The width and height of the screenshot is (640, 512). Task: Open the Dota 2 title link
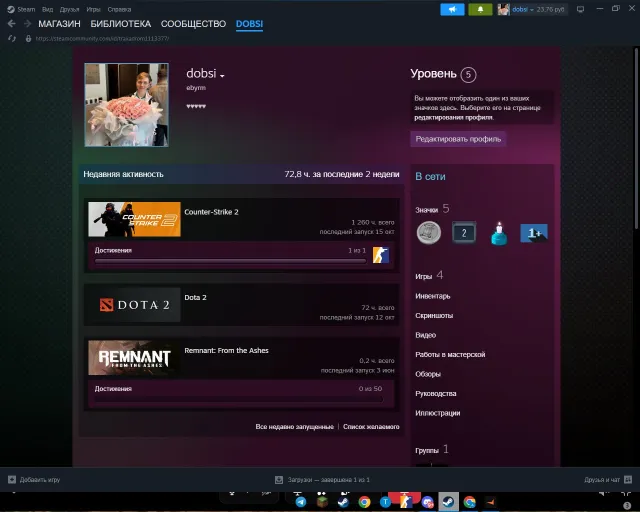tap(196, 298)
